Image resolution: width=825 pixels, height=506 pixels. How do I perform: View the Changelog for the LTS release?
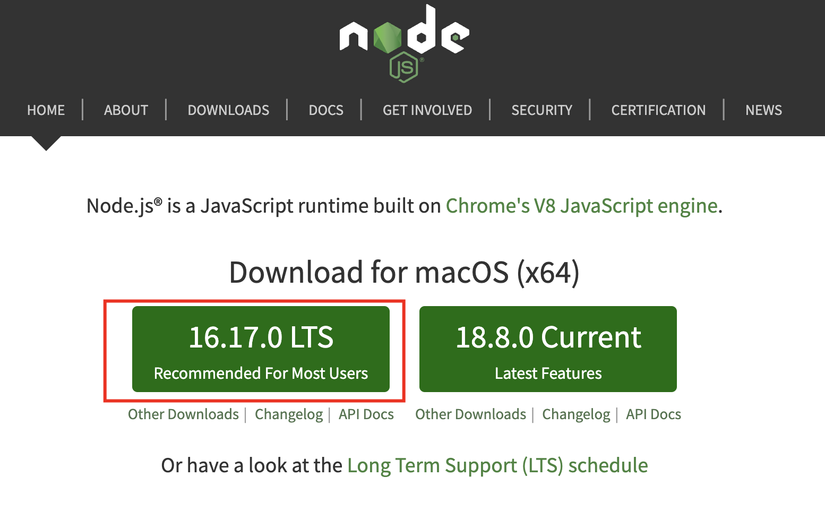point(289,414)
